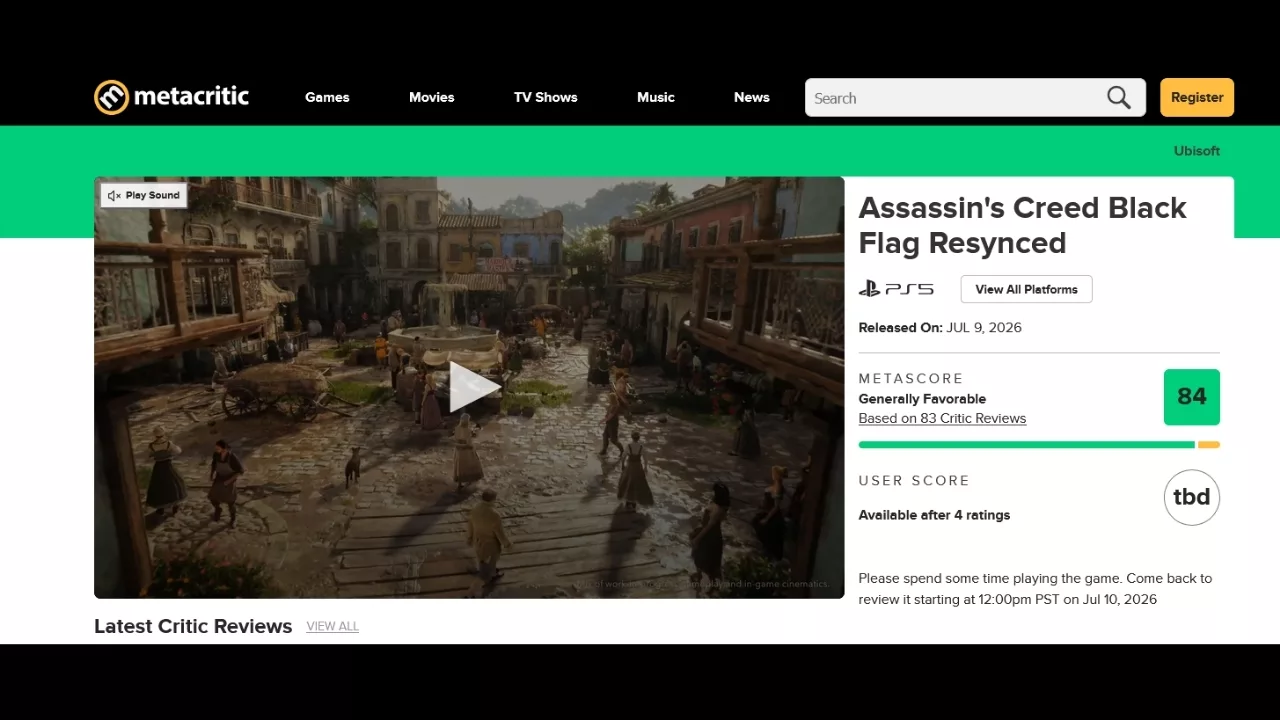The height and width of the screenshot is (720, 1280).
Task: Click the Latest Critic Reviews heading
Action: pos(193,626)
